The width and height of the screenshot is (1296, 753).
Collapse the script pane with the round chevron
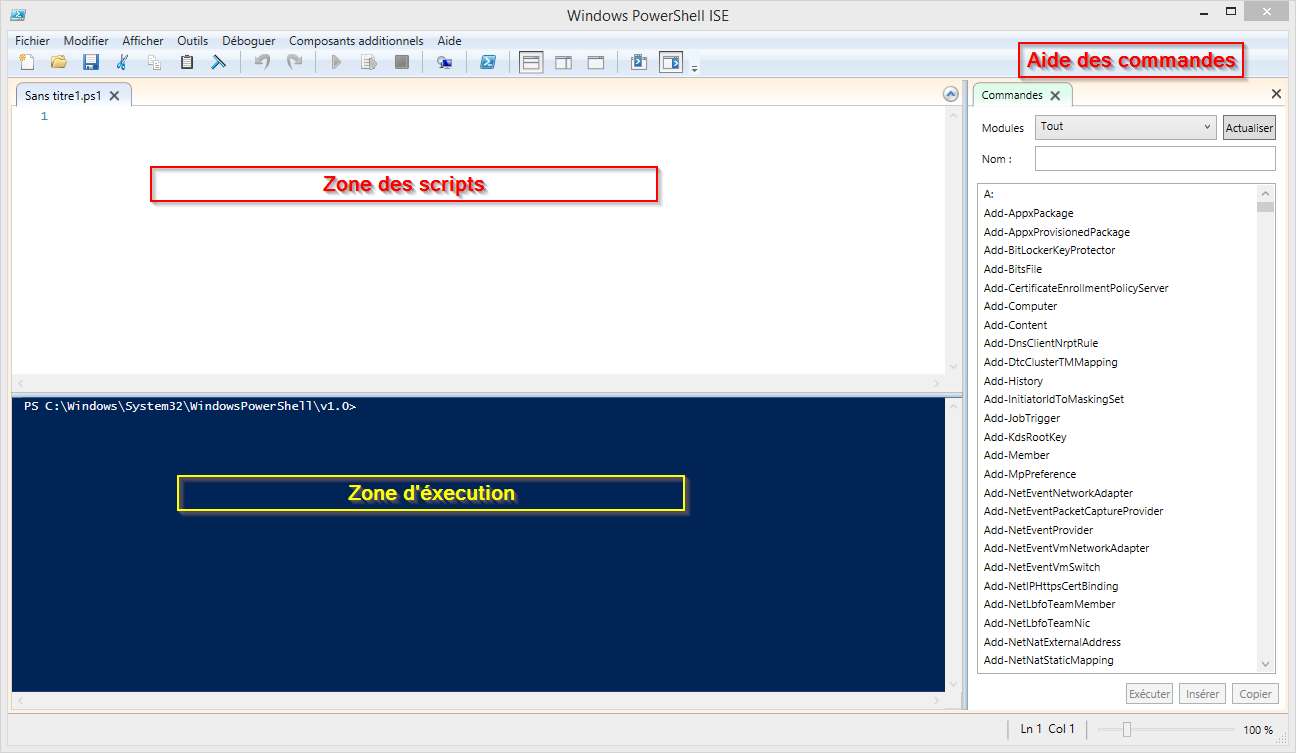coord(951,94)
